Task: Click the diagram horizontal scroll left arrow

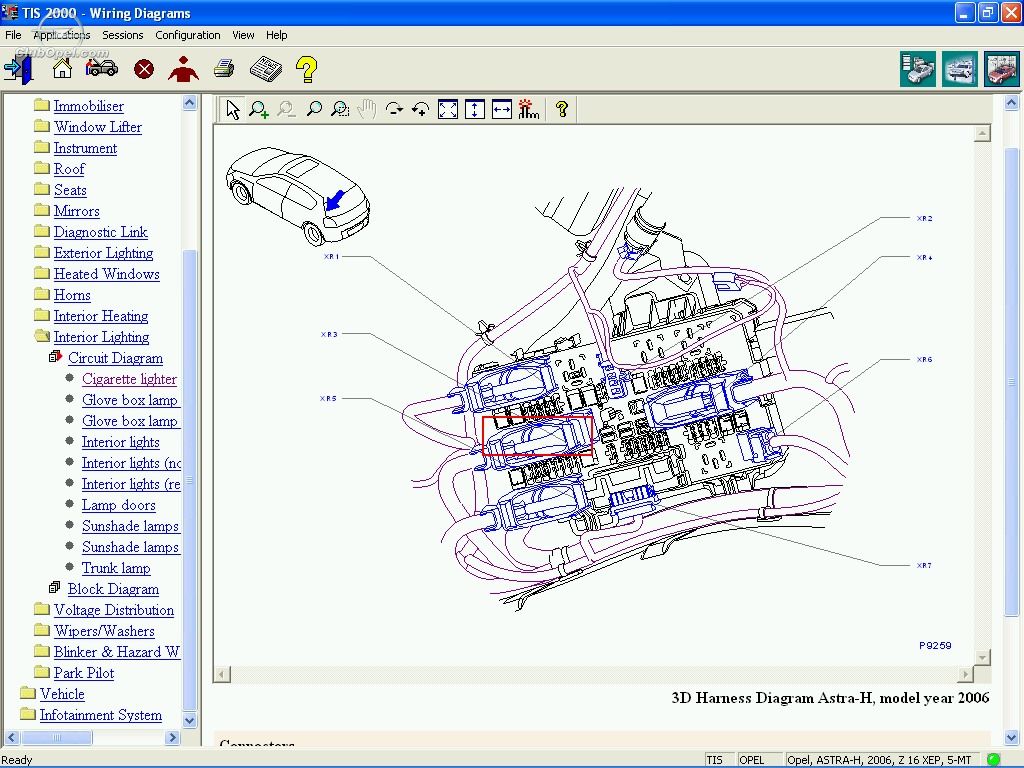Action: pyautogui.click(x=222, y=673)
